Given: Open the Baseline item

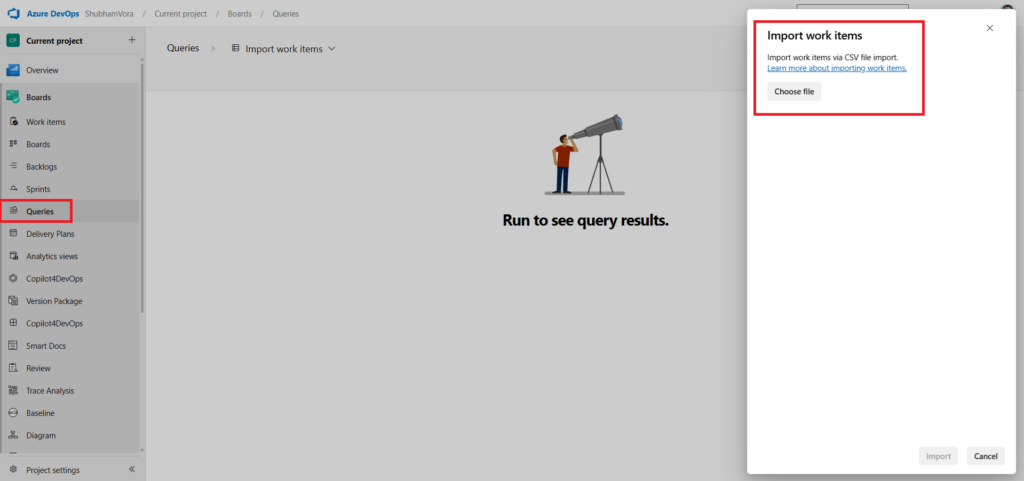Looking at the screenshot, I should coord(40,413).
